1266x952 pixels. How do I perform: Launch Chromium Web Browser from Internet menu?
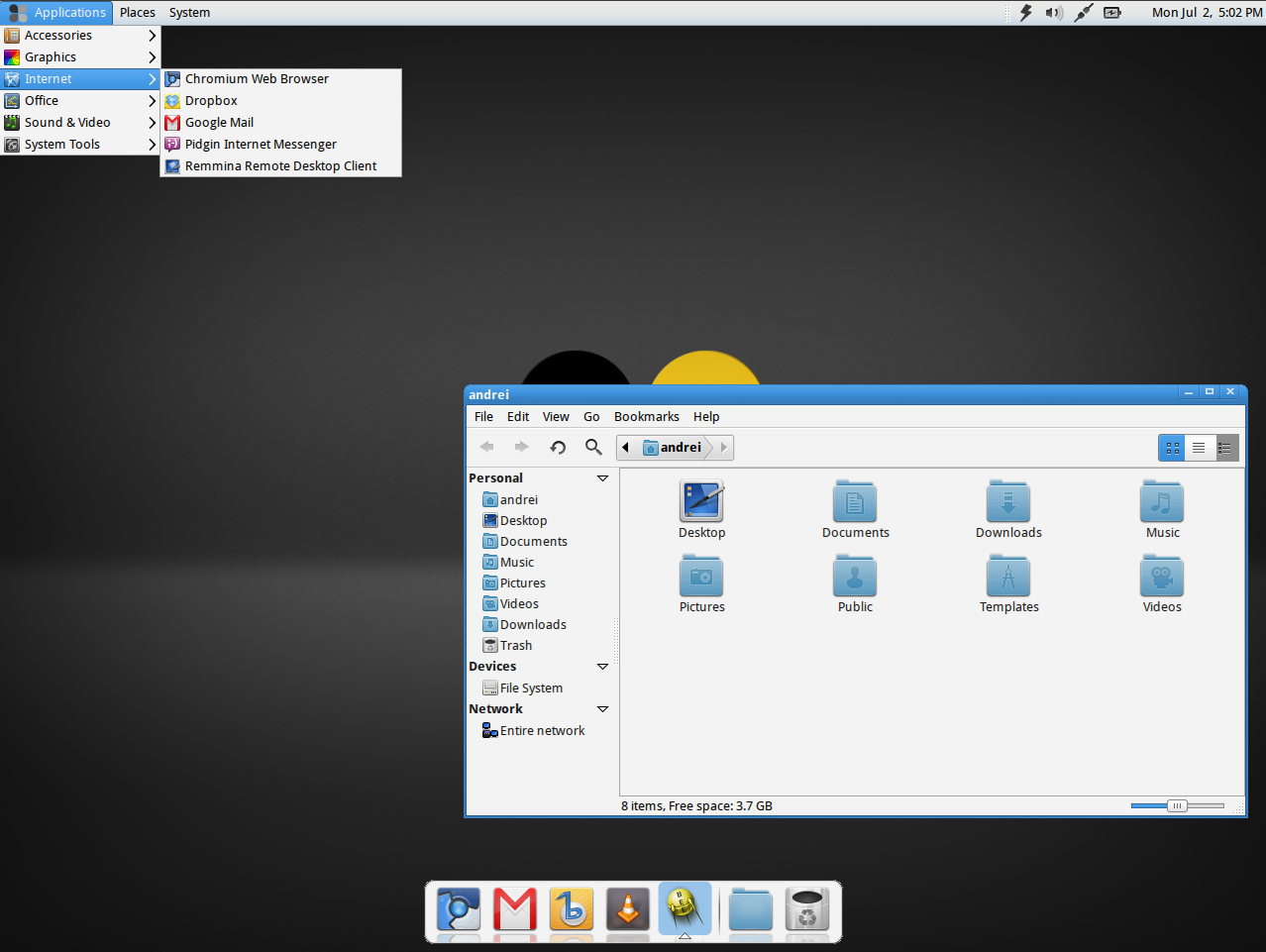(281, 79)
